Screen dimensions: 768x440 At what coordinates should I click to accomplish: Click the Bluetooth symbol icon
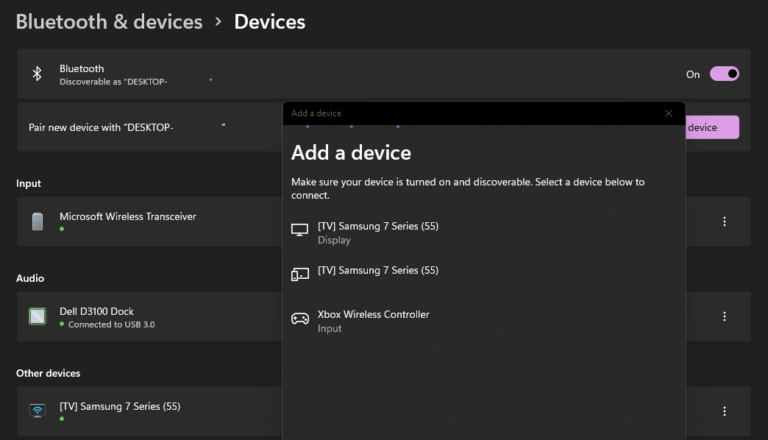(x=37, y=74)
